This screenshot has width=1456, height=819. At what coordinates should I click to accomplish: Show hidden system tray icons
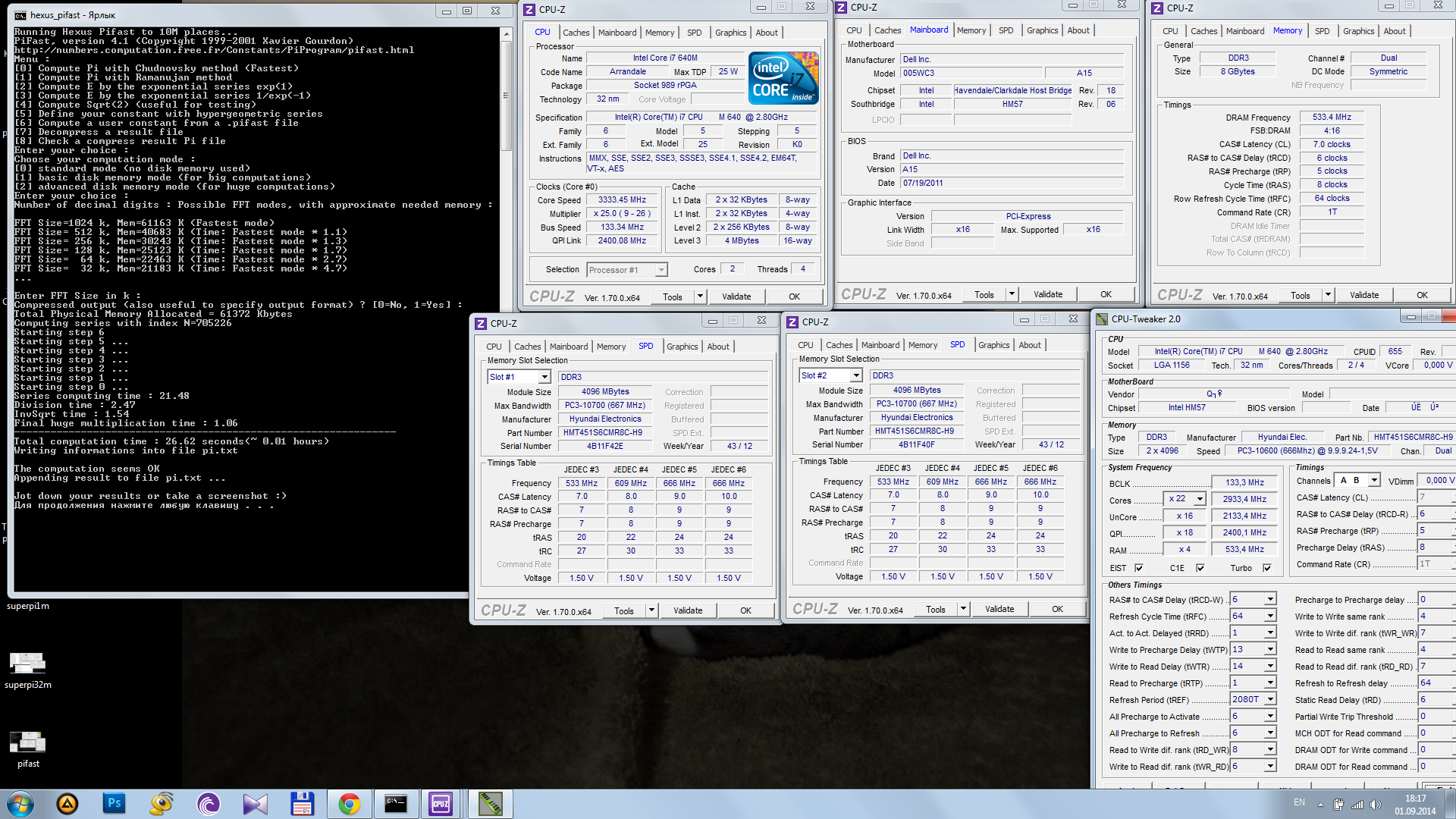point(1320,805)
